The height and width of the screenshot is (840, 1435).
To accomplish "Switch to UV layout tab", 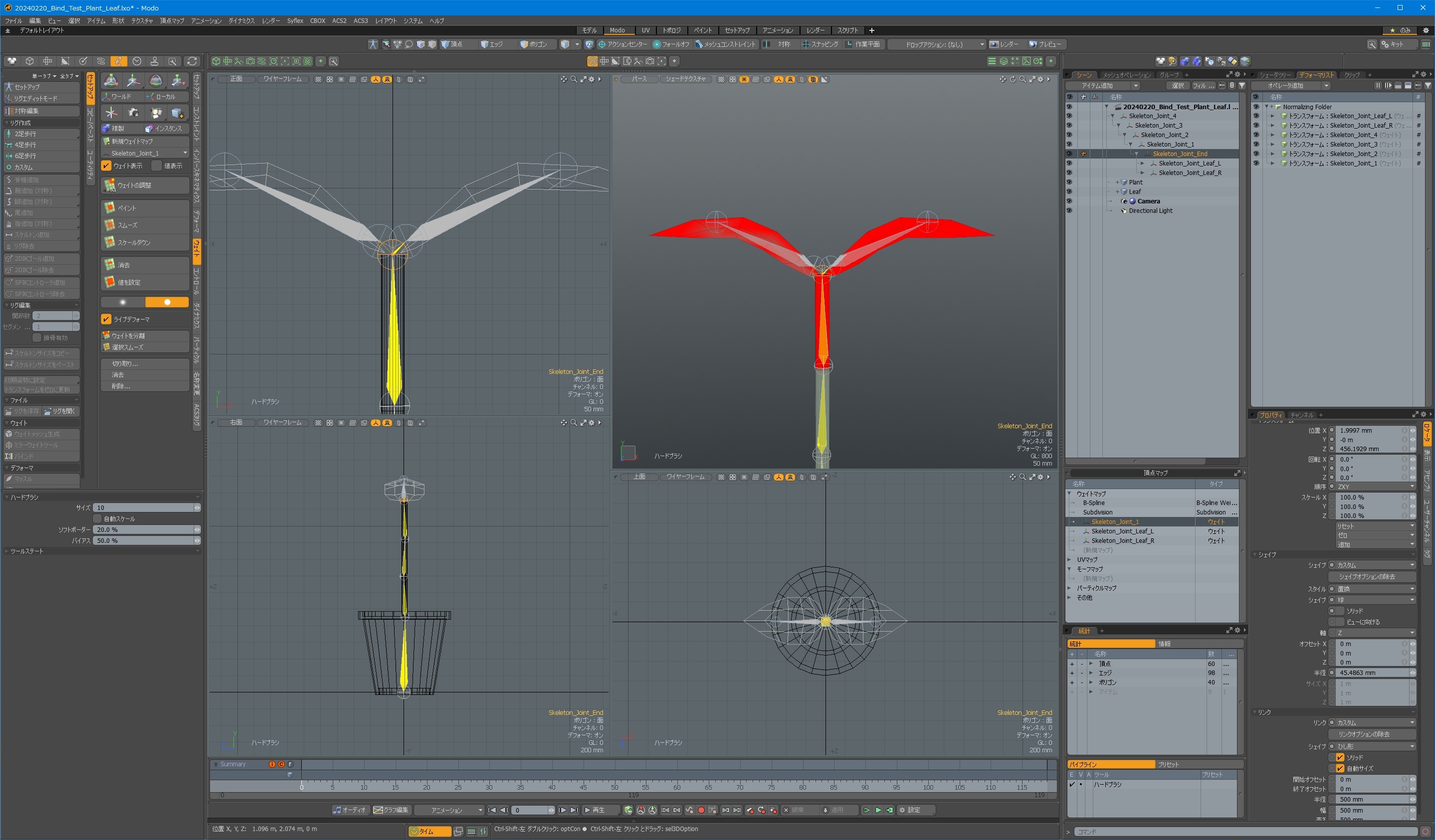I will point(645,30).
